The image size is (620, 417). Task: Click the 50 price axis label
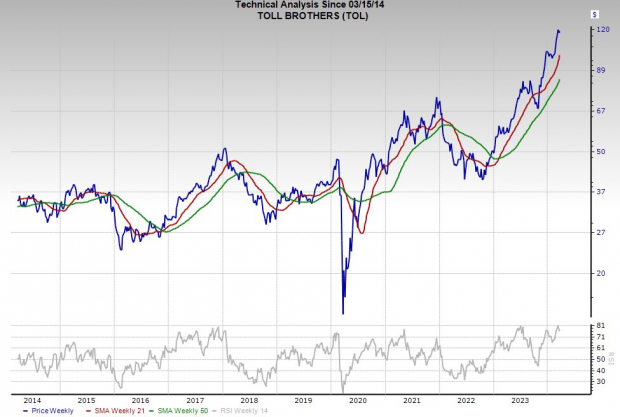[x=601, y=151]
